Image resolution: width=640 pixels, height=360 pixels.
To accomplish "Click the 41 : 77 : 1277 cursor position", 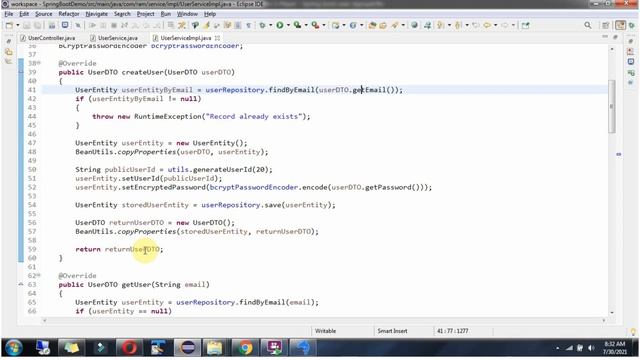I will [453, 331].
